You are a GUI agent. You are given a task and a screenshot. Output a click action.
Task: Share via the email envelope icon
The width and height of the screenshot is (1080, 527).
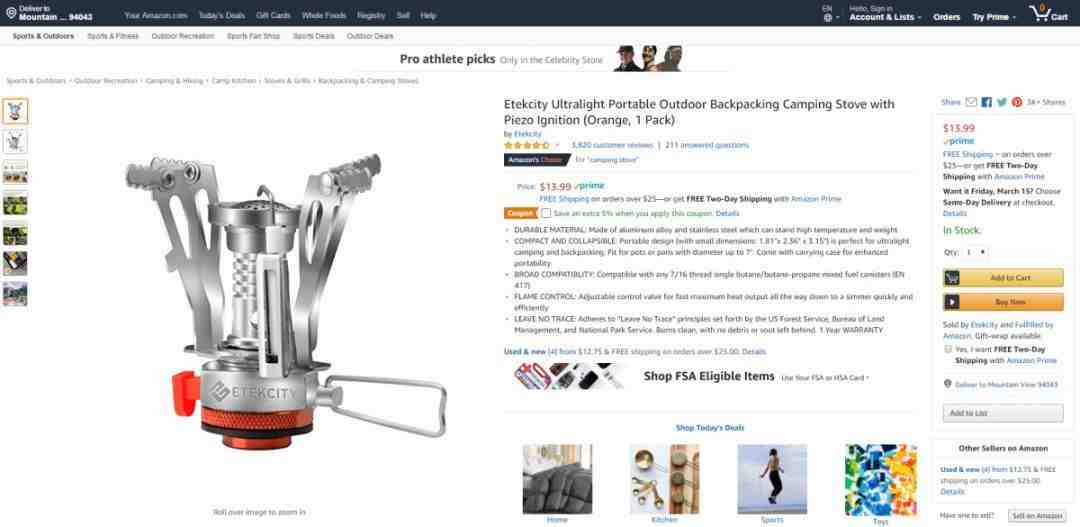971,102
